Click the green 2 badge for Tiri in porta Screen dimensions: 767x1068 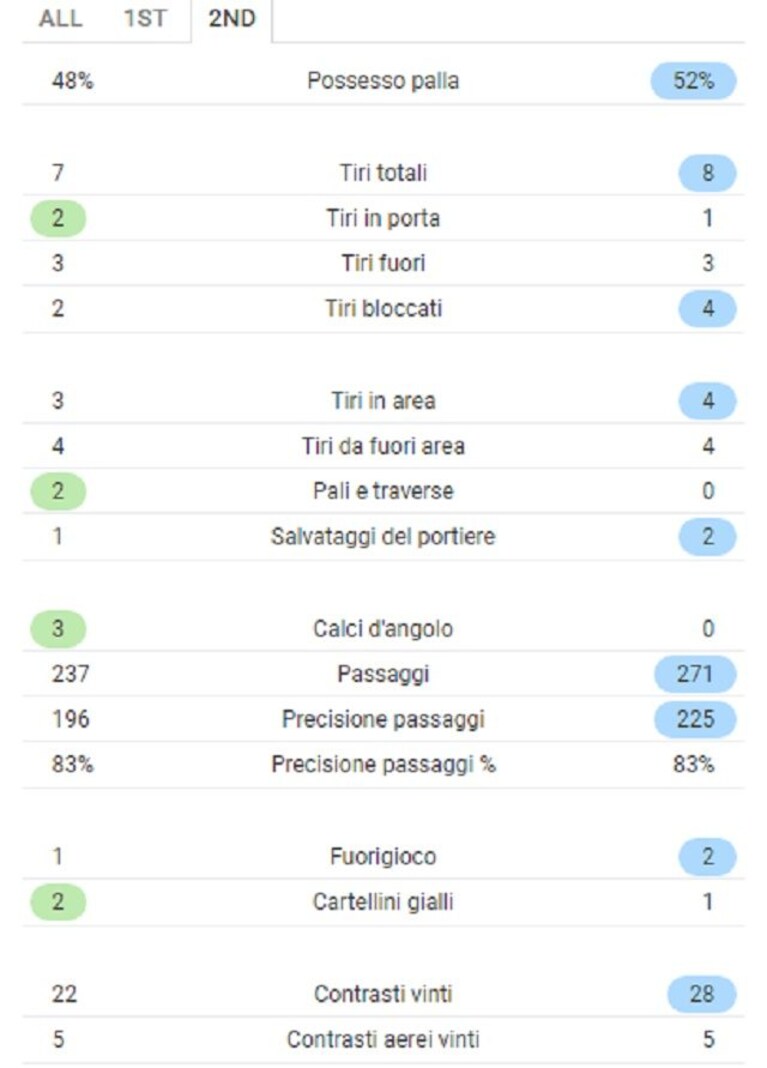[x=58, y=218]
